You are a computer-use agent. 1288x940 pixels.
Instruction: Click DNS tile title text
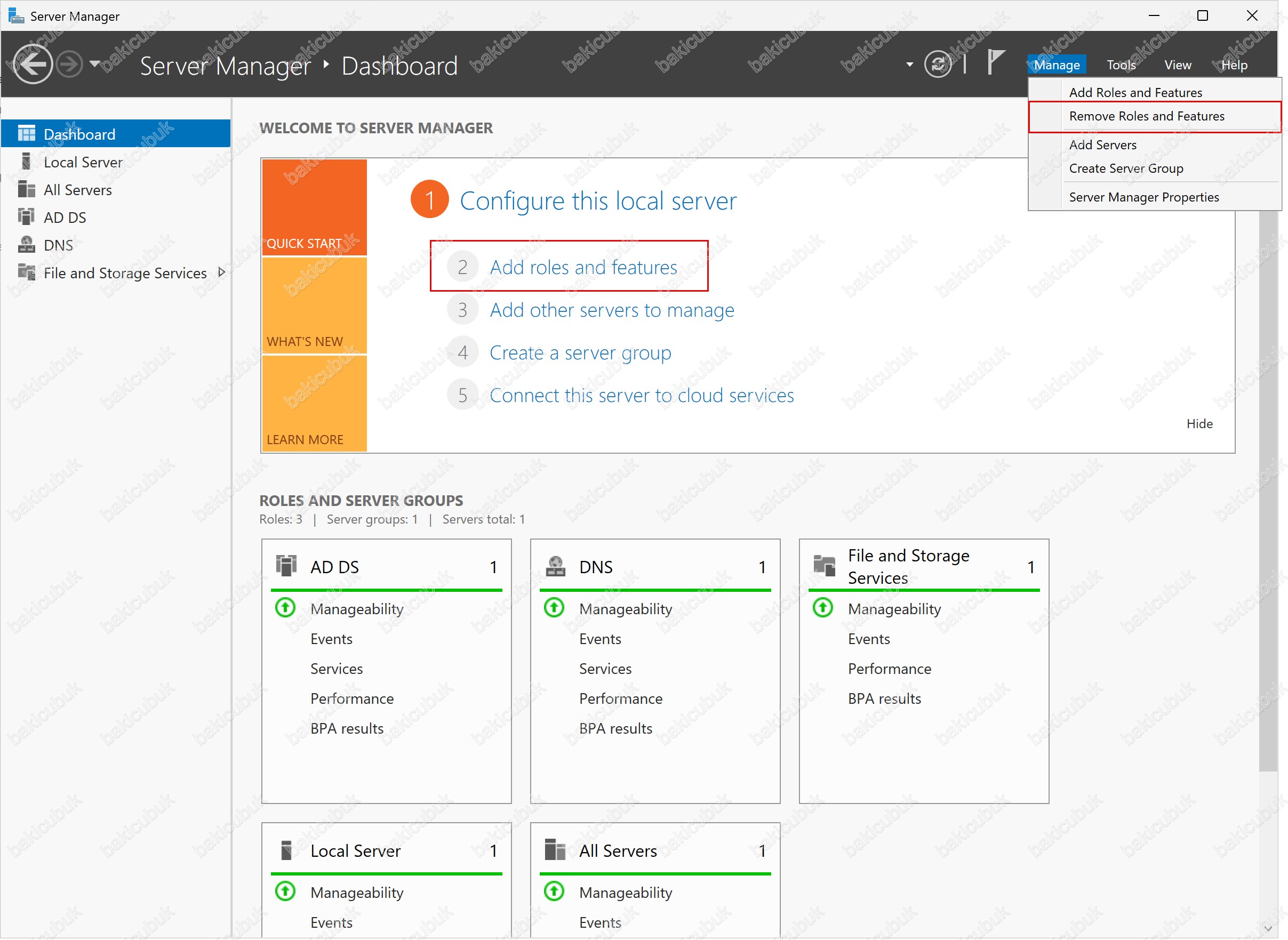pos(596,567)
